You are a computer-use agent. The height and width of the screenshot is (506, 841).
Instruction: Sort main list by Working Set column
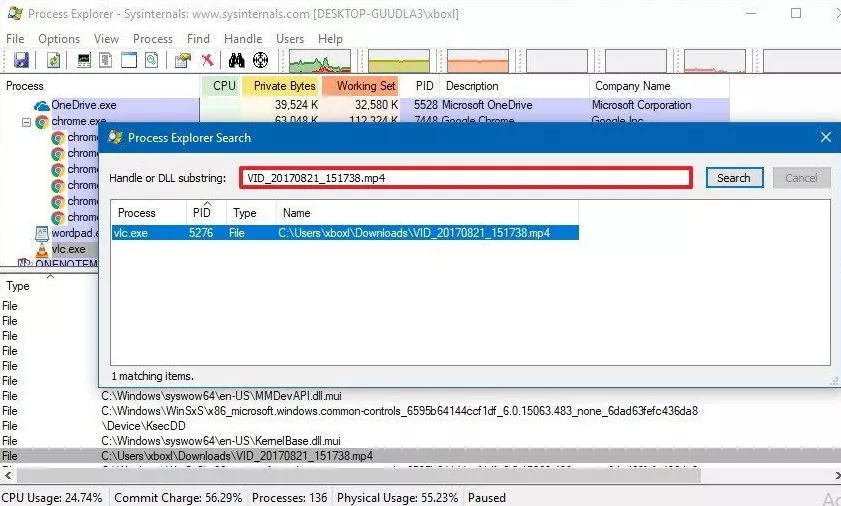[361, 86]
